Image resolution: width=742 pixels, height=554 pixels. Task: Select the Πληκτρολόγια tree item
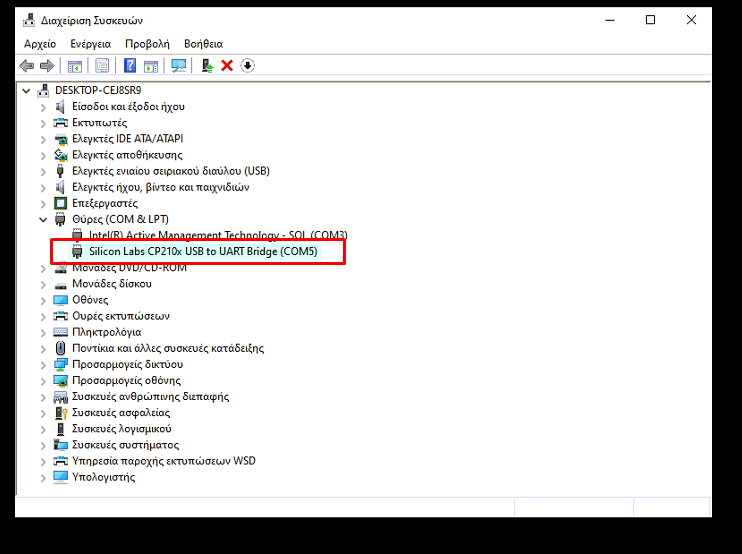click(x=106, y=332)
